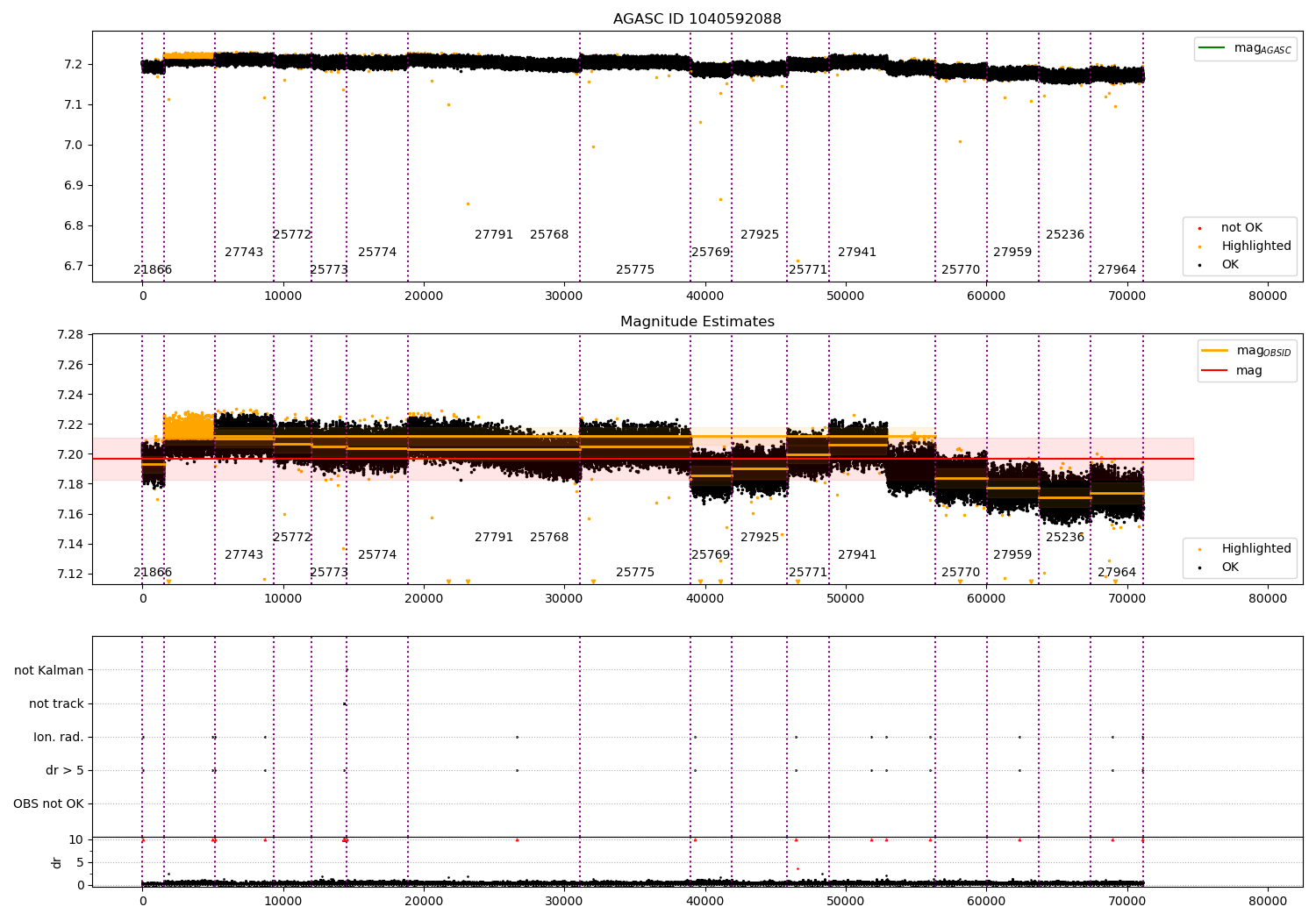Click the "Magnitude Estimates" plot title
This screenshot has height=921, width=1316.
coord(697,322)
